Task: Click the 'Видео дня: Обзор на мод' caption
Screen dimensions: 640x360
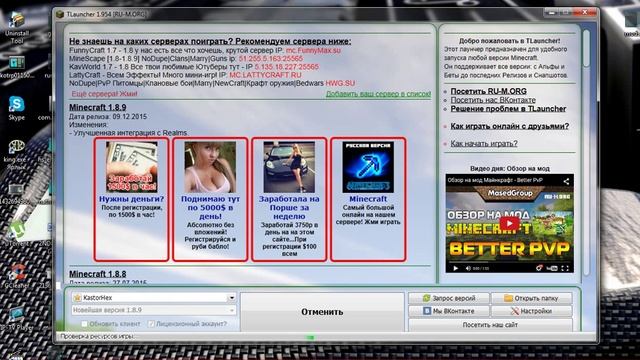Action: click(509, 169)
